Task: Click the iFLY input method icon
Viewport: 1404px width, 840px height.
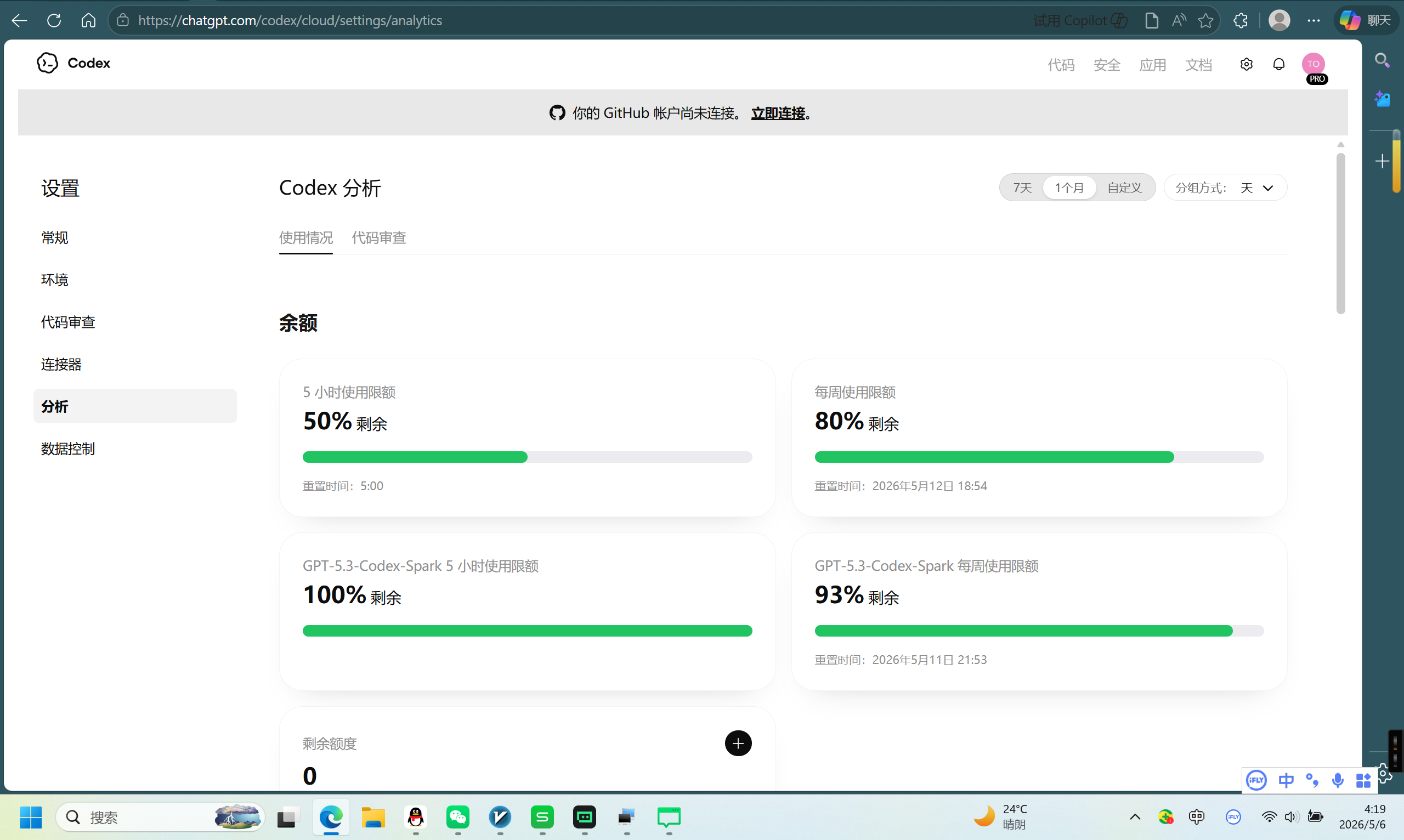Action: tap(1256, 780)
